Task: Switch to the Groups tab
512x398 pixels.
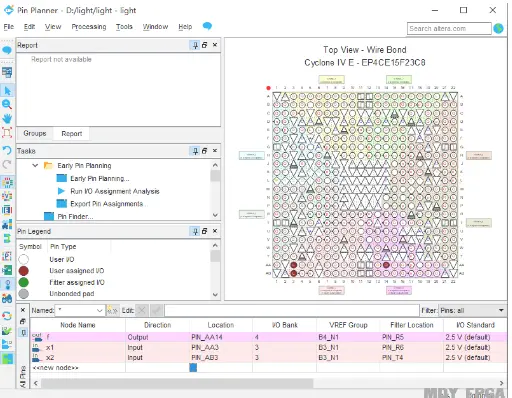Action: pyautogui.click(x=35, y=133)
